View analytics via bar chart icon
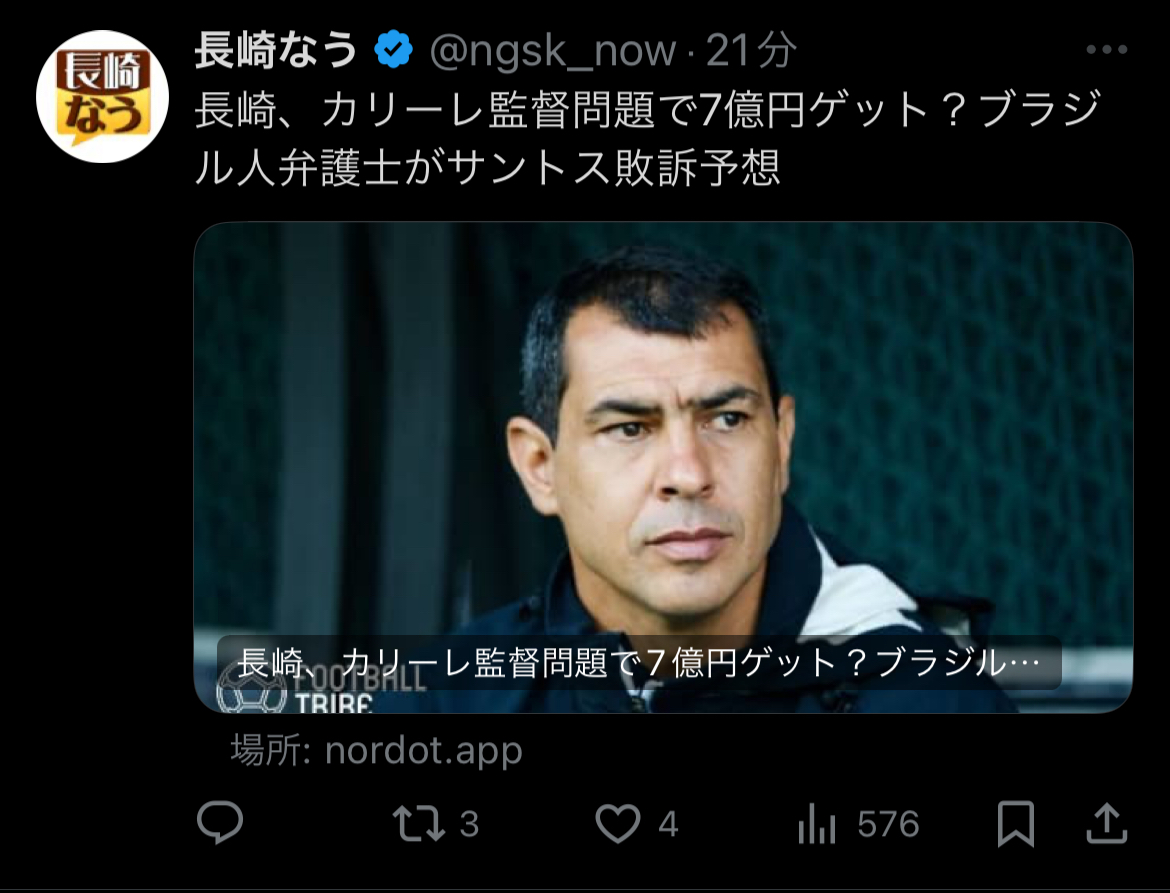The height and width of the screenshot is (893, 1170). click(x=816, y=824)
